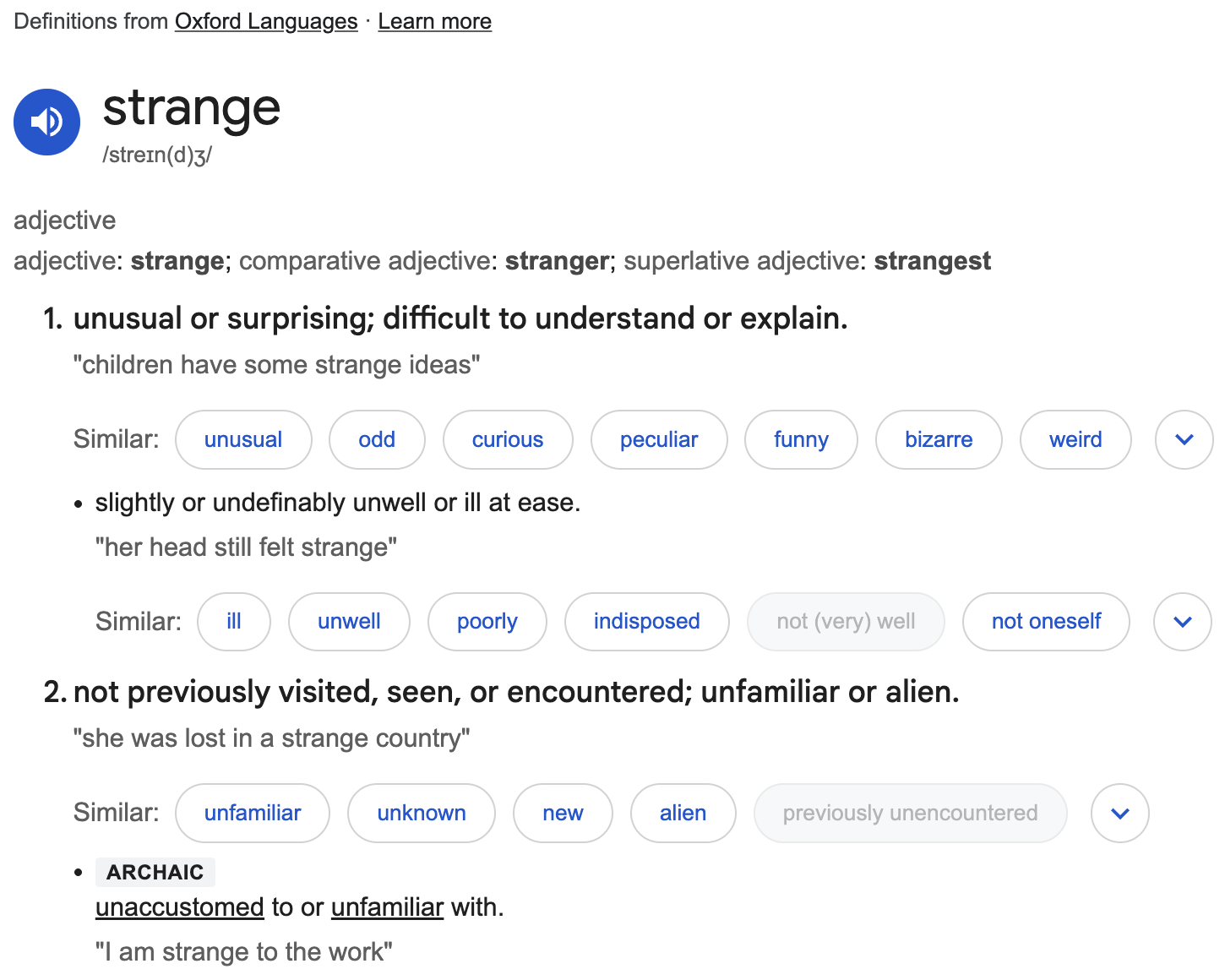Click the poorly synonym chip

coord(487,622)
